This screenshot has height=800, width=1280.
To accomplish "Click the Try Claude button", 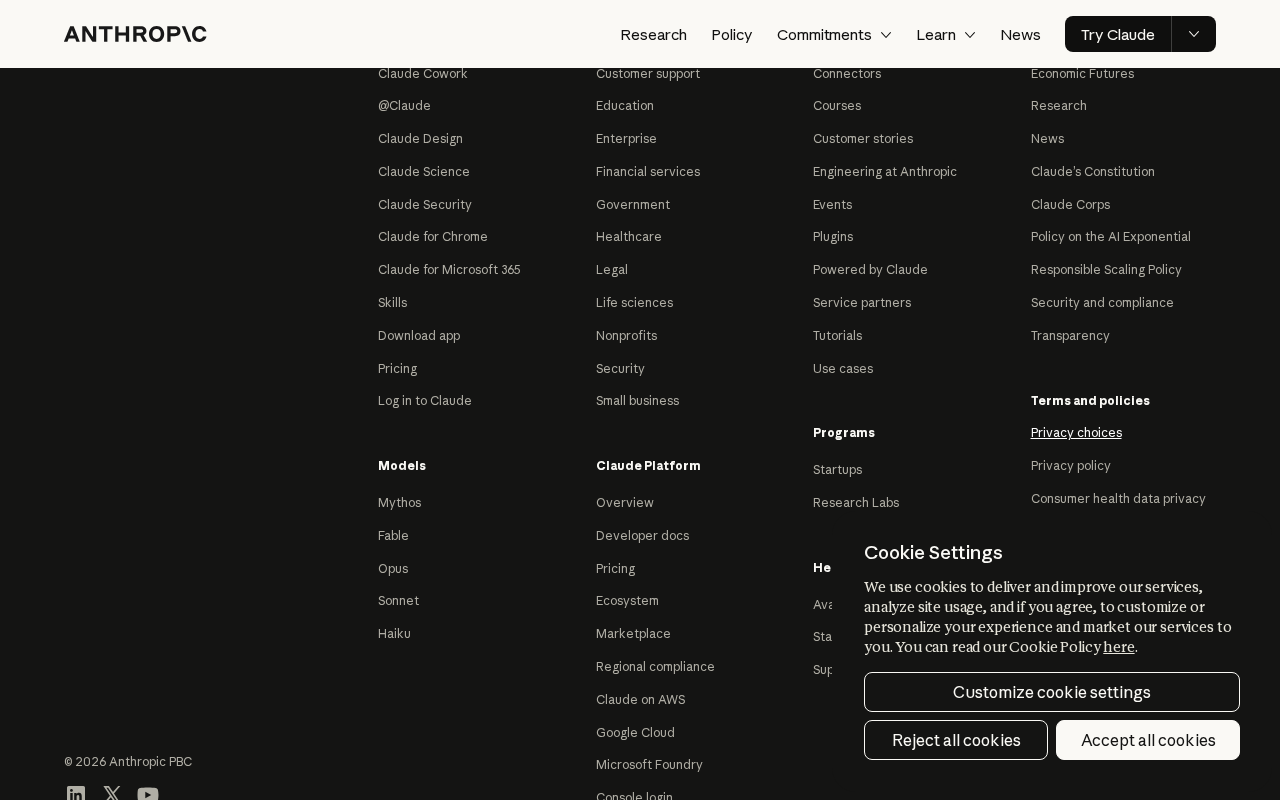I will (1118, 34).
